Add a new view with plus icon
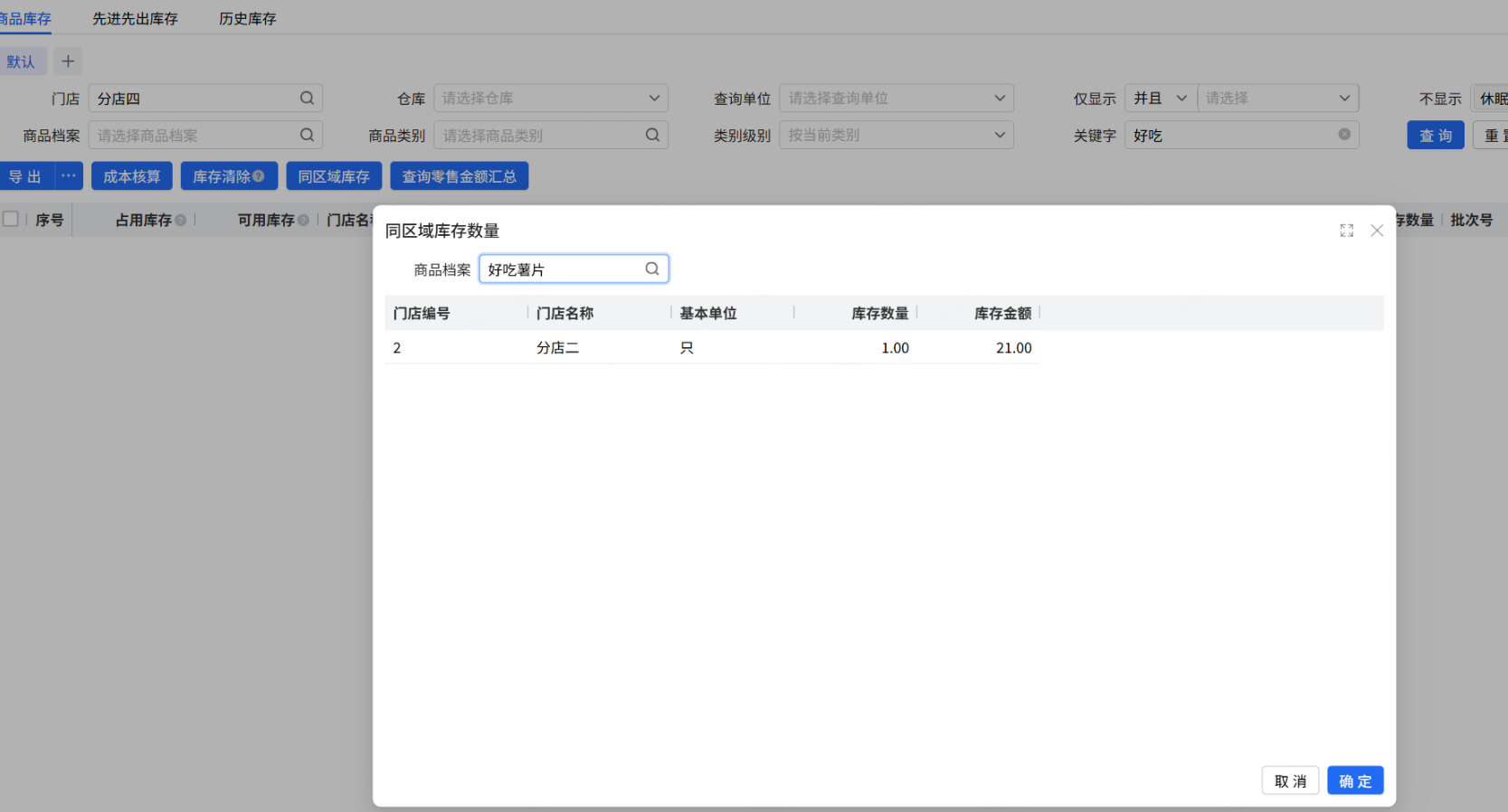Viewport: 1508px width, 812px height. click(x=68, y=61)
